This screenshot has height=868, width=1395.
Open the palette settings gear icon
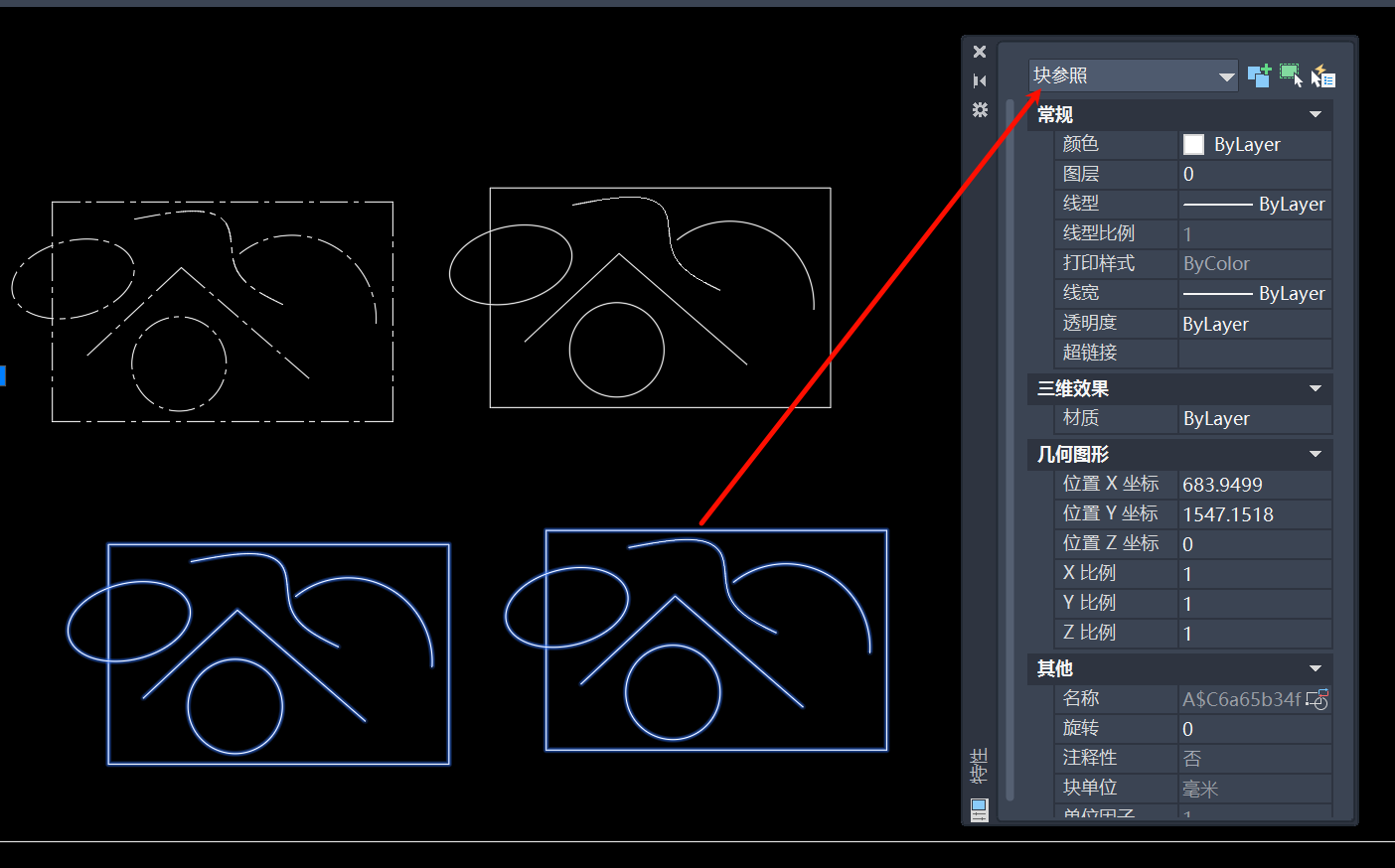coord(980,109)
